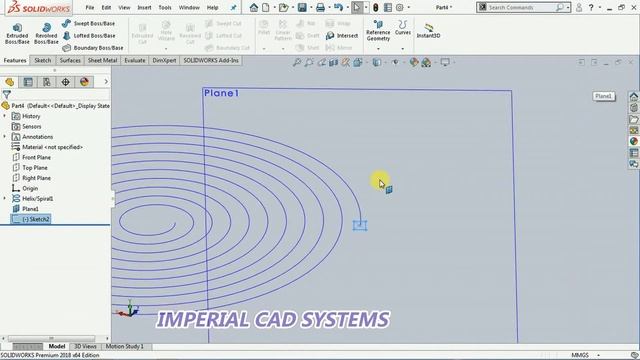Open the File menu
This screenshot has width=640, height=360.
[x=90, y=7]
